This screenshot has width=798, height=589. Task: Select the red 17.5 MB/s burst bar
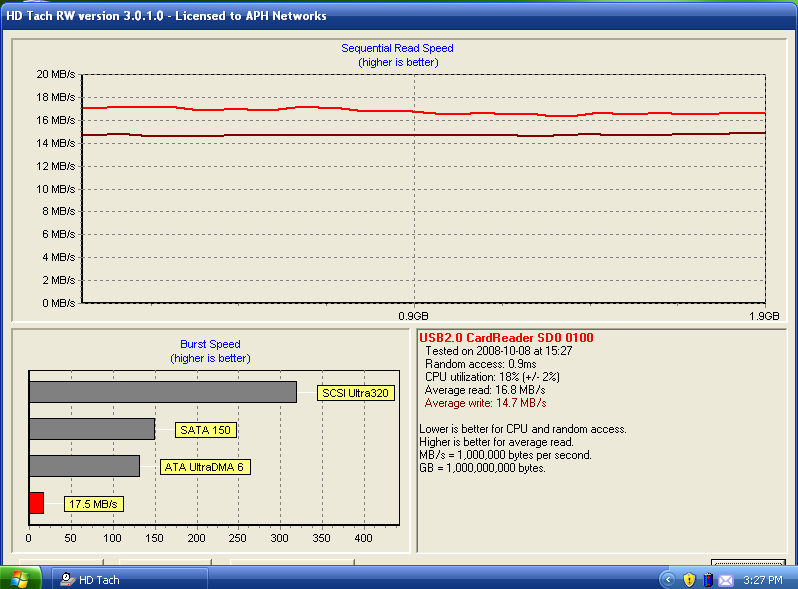(x=36, y=503)
